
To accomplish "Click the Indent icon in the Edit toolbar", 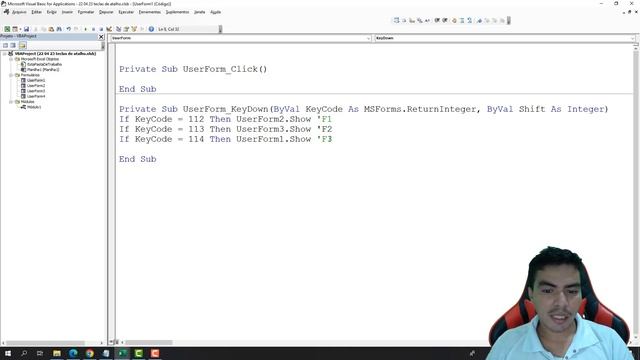I will tap(437, 20).
